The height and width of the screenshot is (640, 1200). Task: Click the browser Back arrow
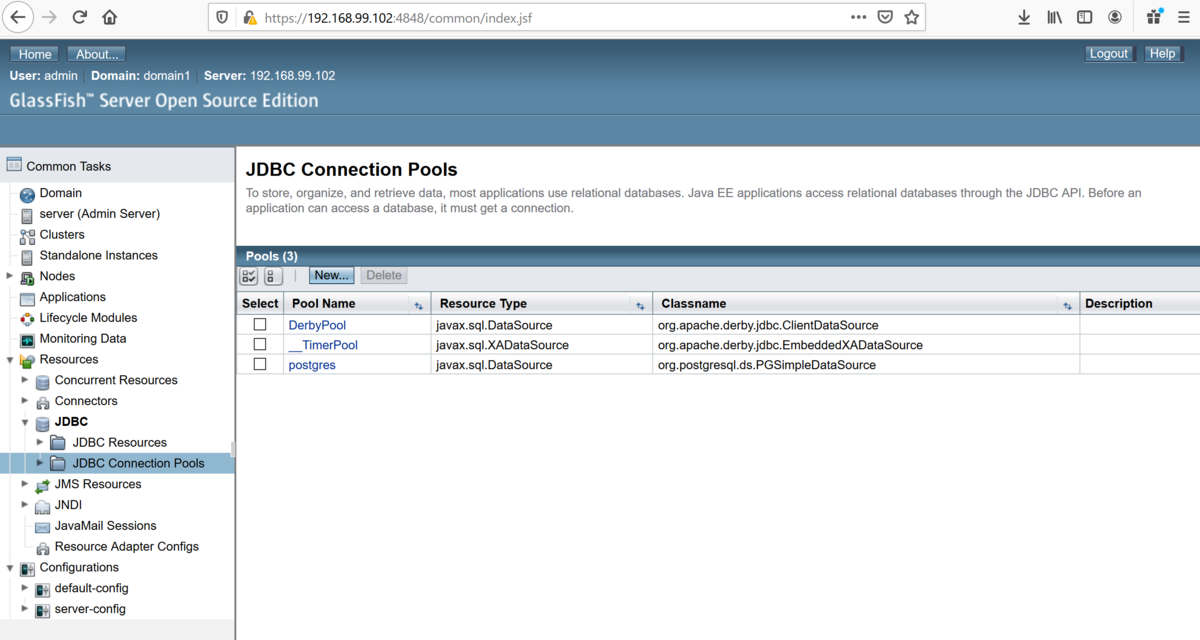point(18,18)
